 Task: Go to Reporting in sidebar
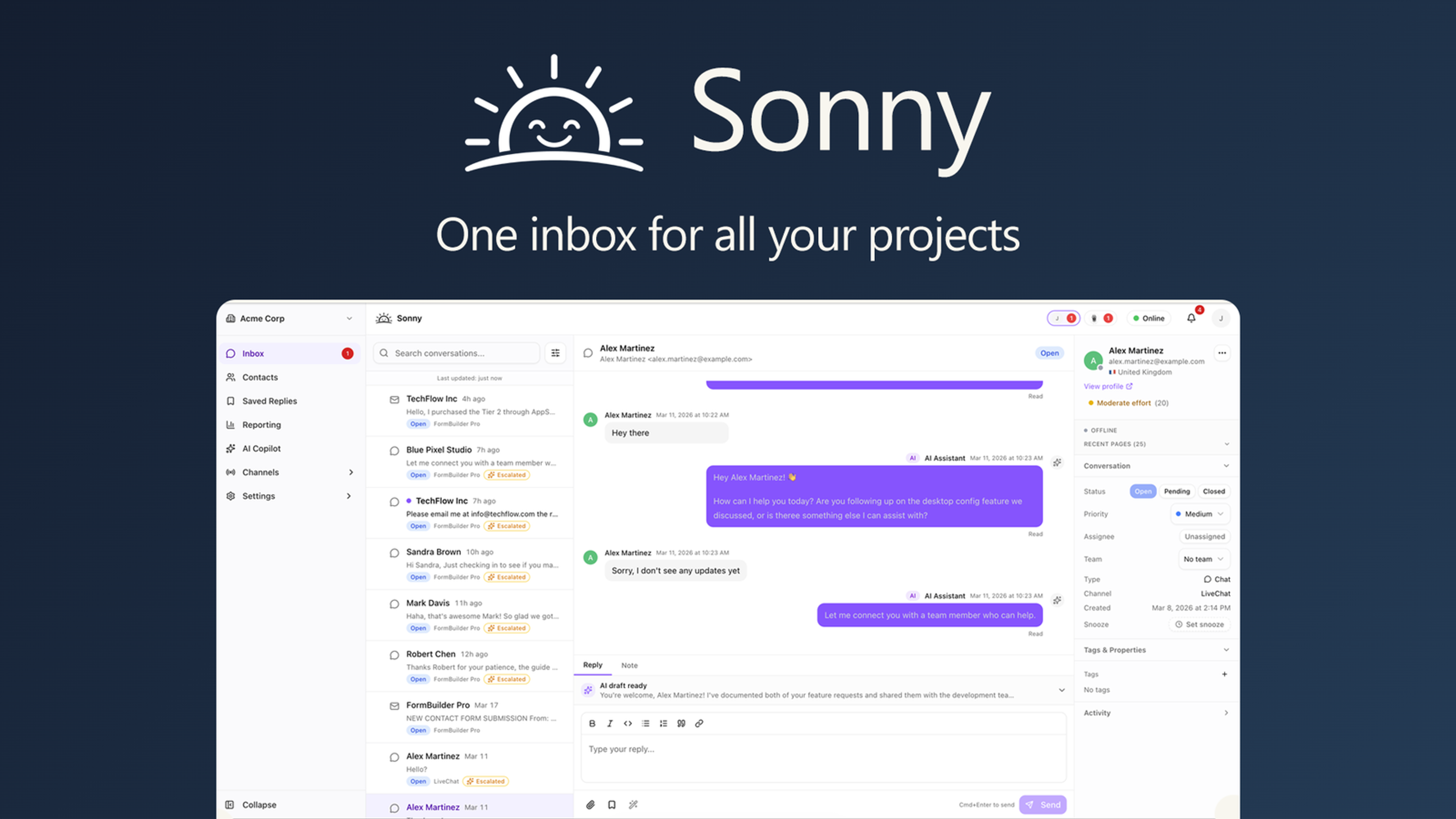(x=290, y=425)
